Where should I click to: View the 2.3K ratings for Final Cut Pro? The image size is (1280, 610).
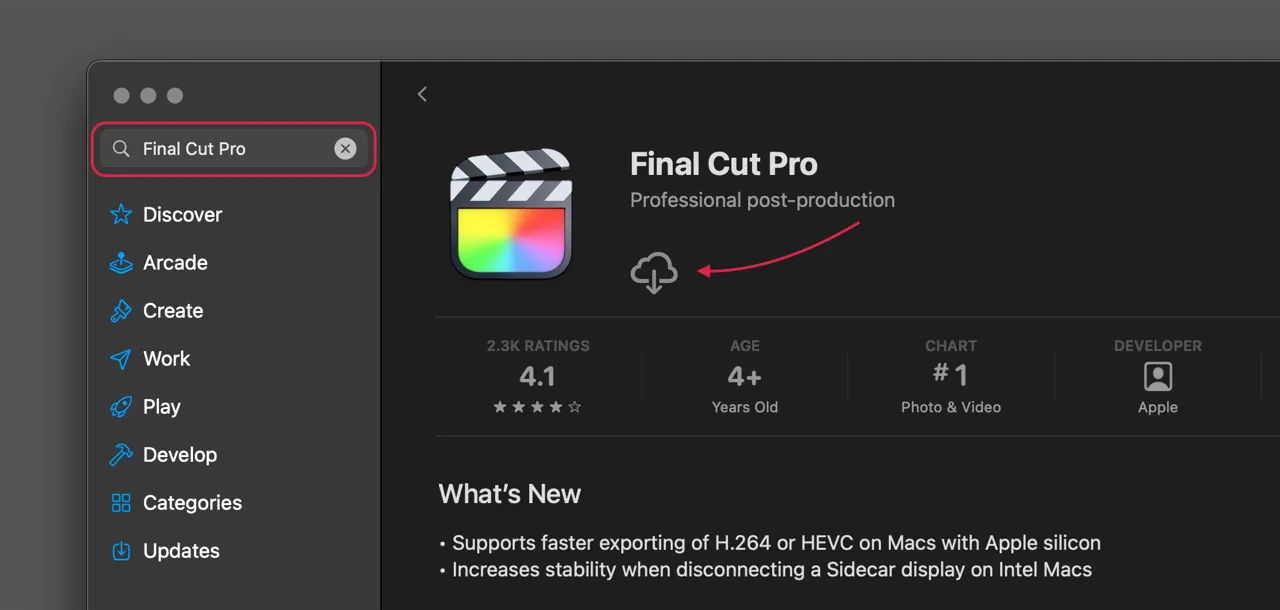point(537,375)
